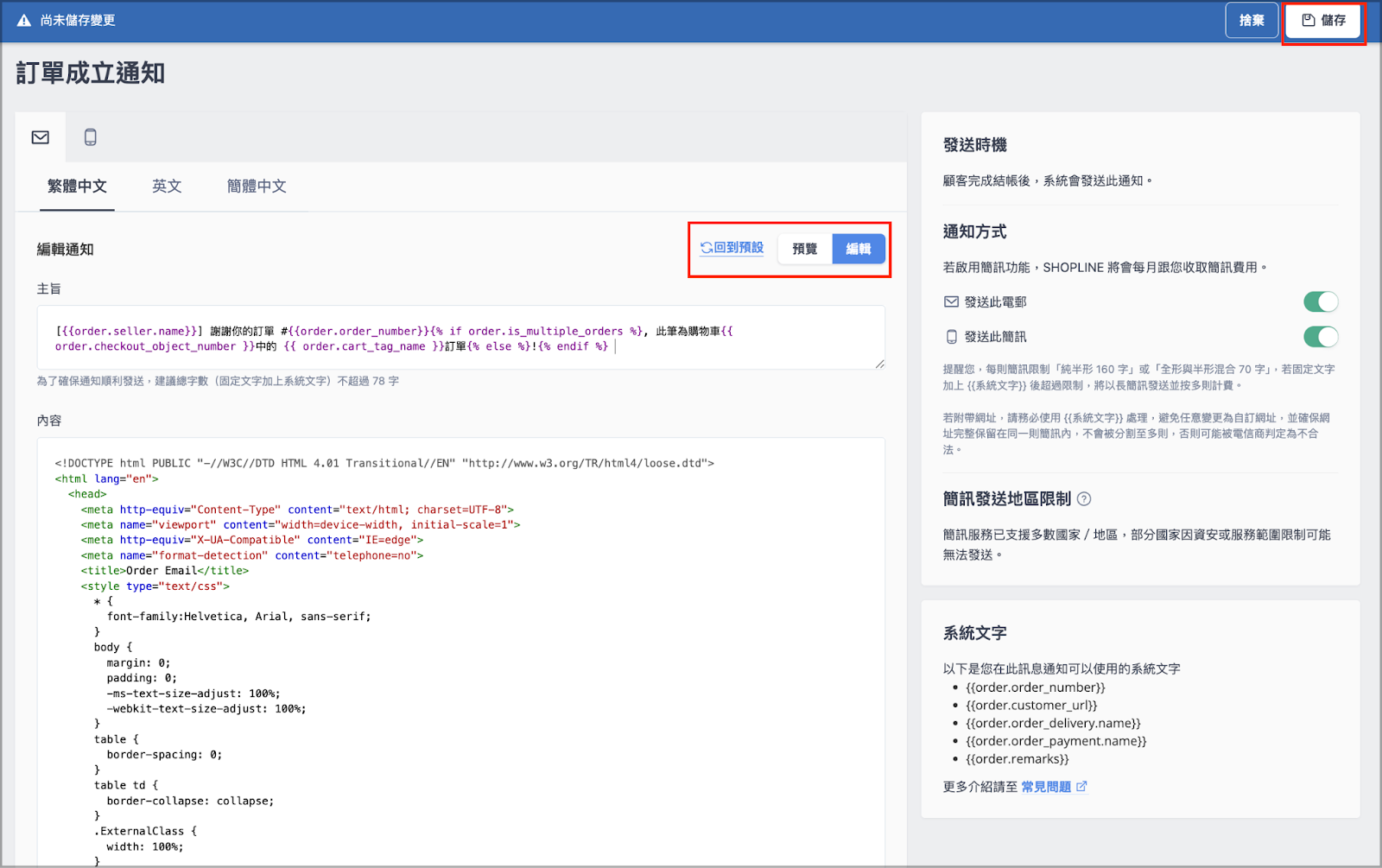
Task: Discard changes using the 捨棄 button
Action: [1252, 21]
